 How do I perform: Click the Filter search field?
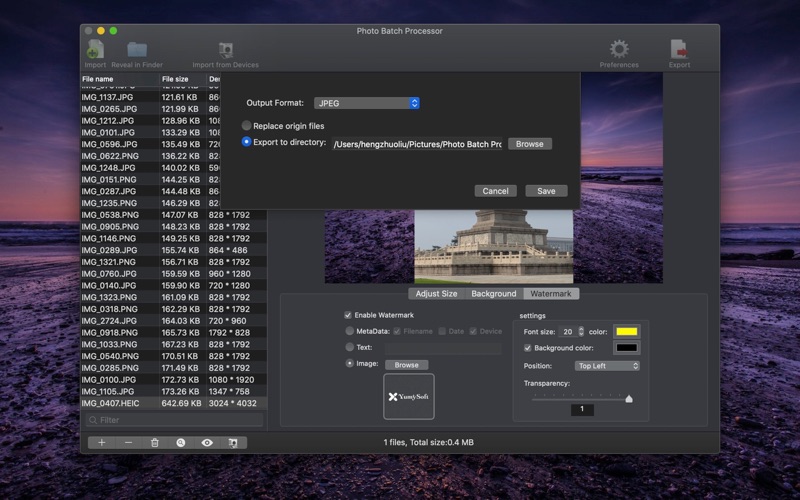click(174, 420)
